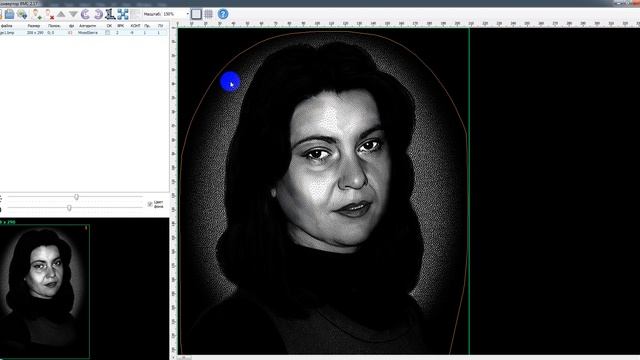Click the add image file icon
This screenshot has height=360, width=640.
22,14
